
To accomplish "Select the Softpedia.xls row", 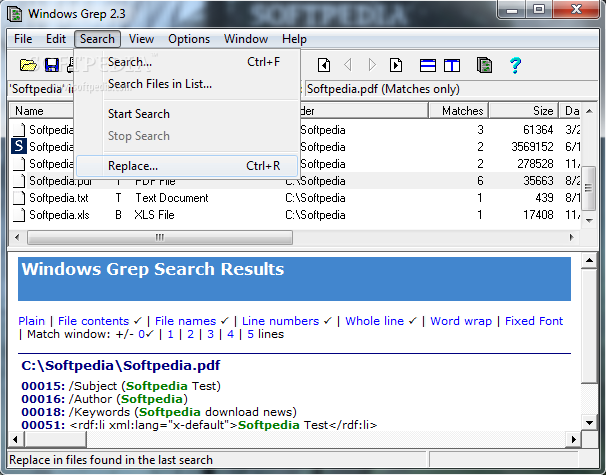I will [296, 215].
